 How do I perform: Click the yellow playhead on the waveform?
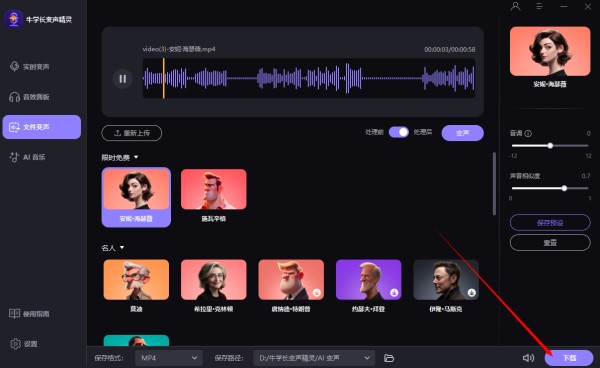coord(164,78)
